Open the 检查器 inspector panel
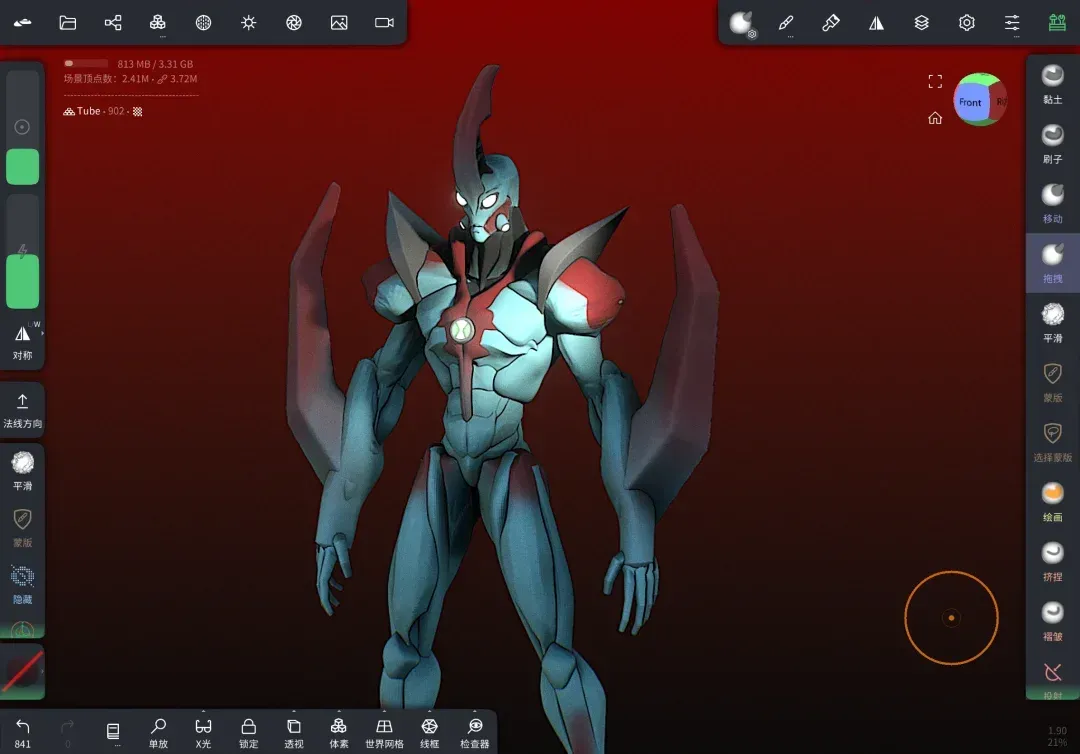1080x754 pixels. pyautogui.click(x=475, y=732)
